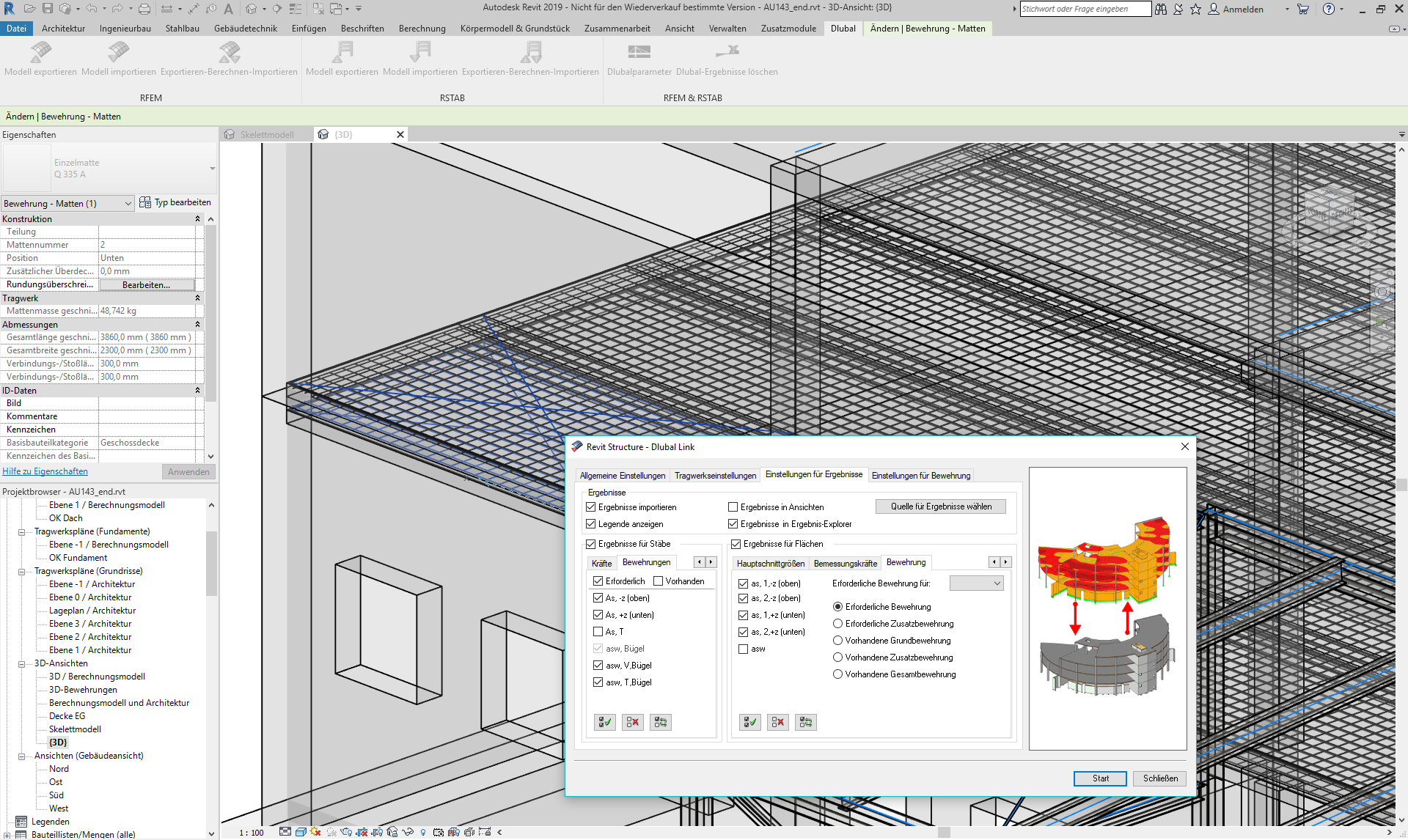
Task: Switch to the Skelettmodell view tab
Action: point(266,134)
